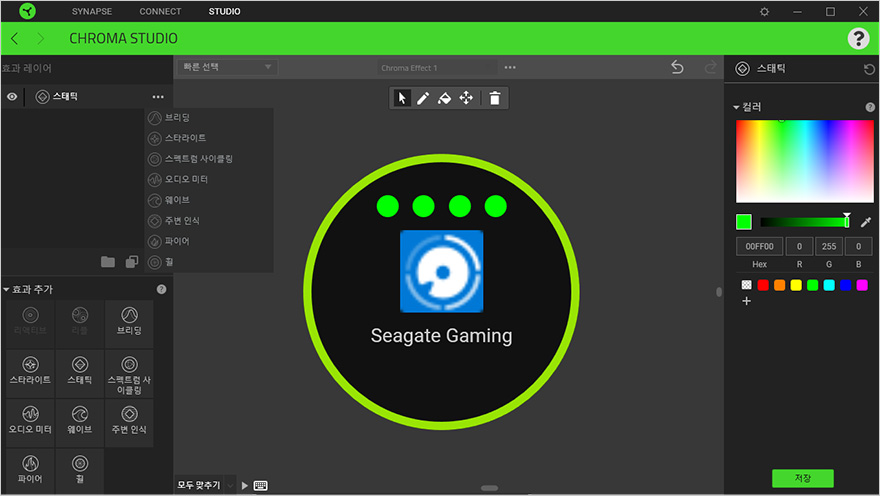Collapse the 효과 추가 section
This screenshot has height=496, width=880.
(x=6, y=290)
